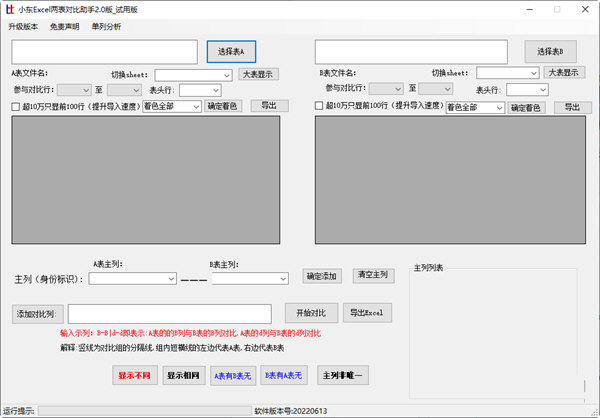Click the 选择表A button
Viewport: 600px width, 418px height.
[231, 52]
